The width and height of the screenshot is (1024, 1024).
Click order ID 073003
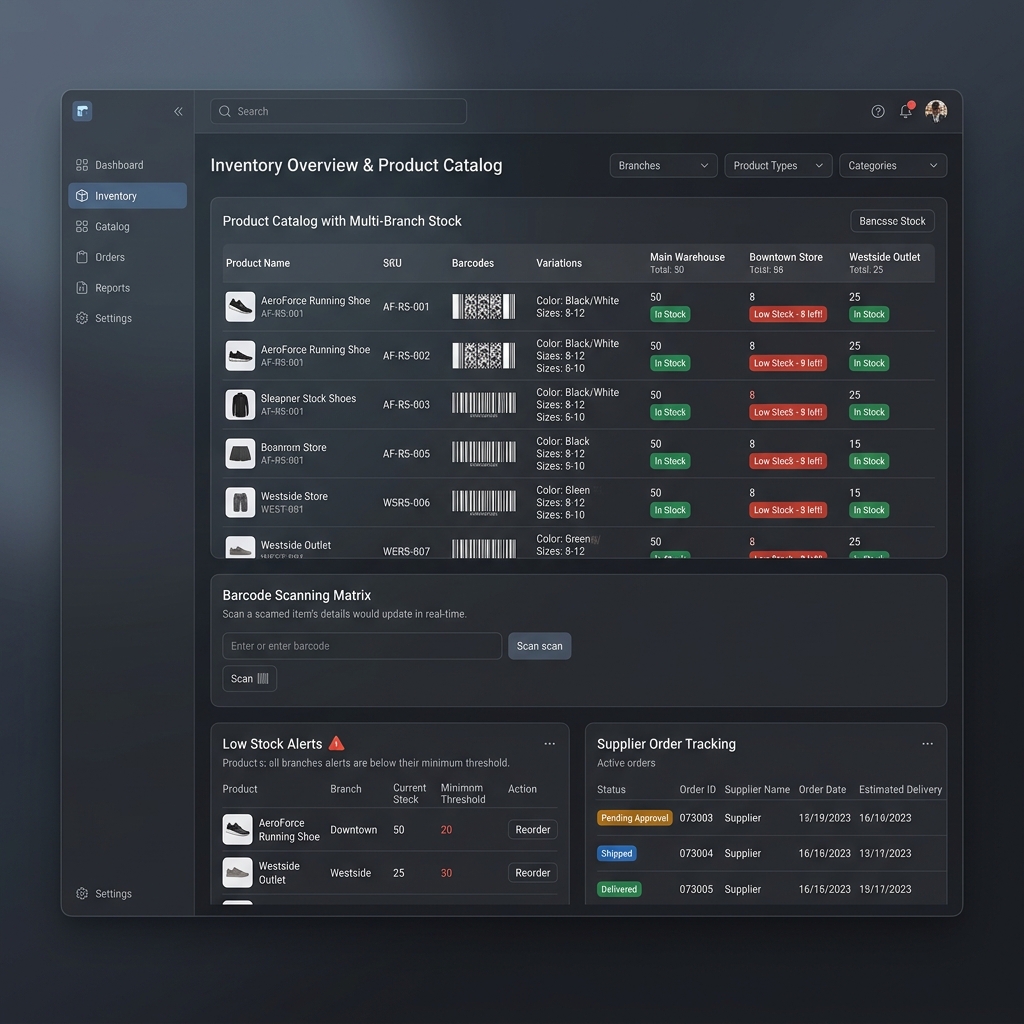click(x=696, y=818)
